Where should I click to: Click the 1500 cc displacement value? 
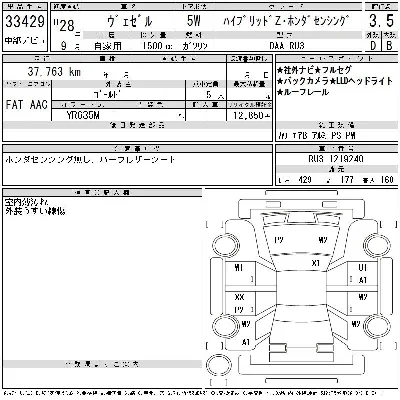pos(157,46)
